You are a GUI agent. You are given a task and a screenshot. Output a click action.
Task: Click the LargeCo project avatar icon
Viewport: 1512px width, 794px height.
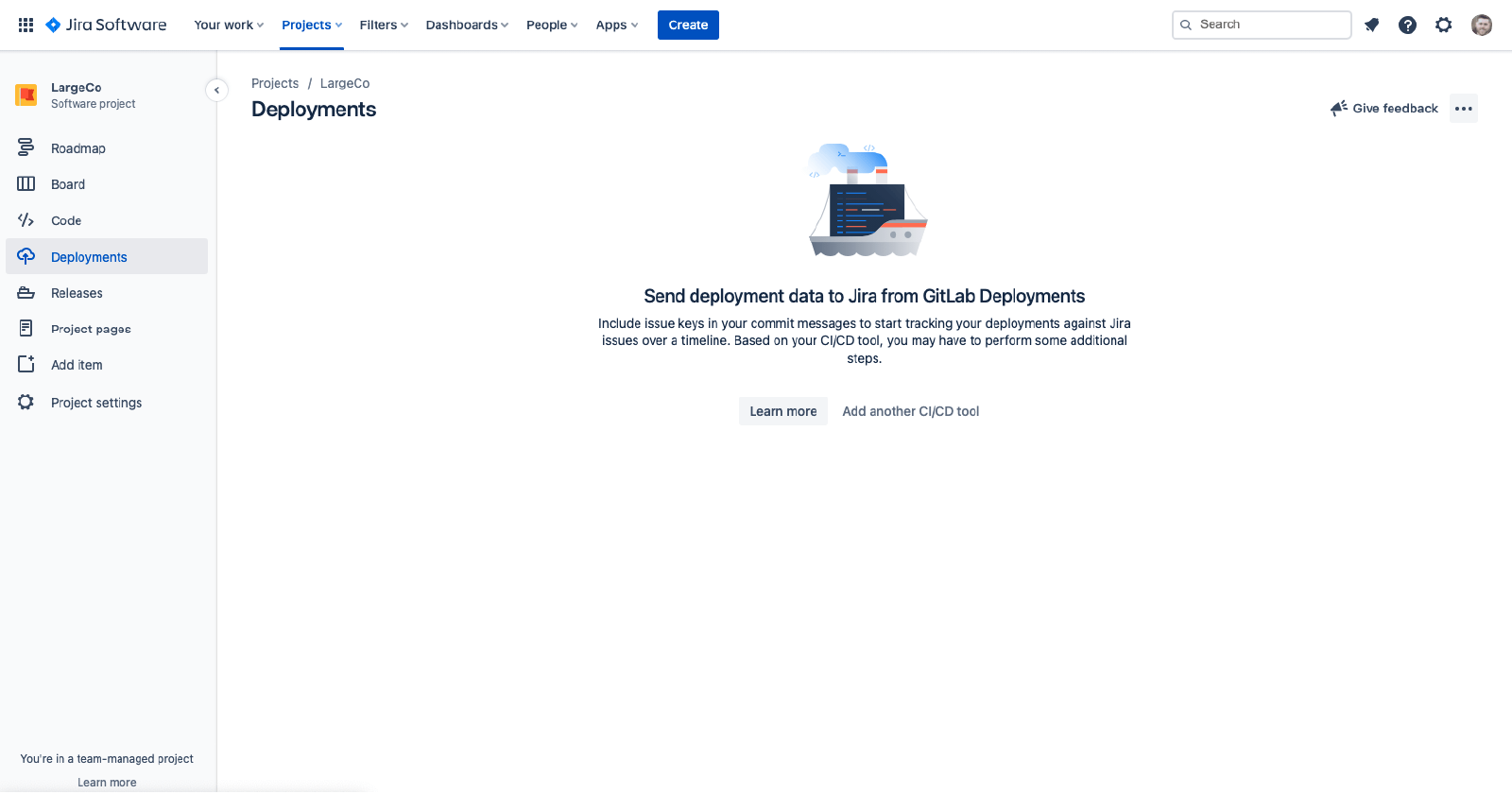click(26, 95)
